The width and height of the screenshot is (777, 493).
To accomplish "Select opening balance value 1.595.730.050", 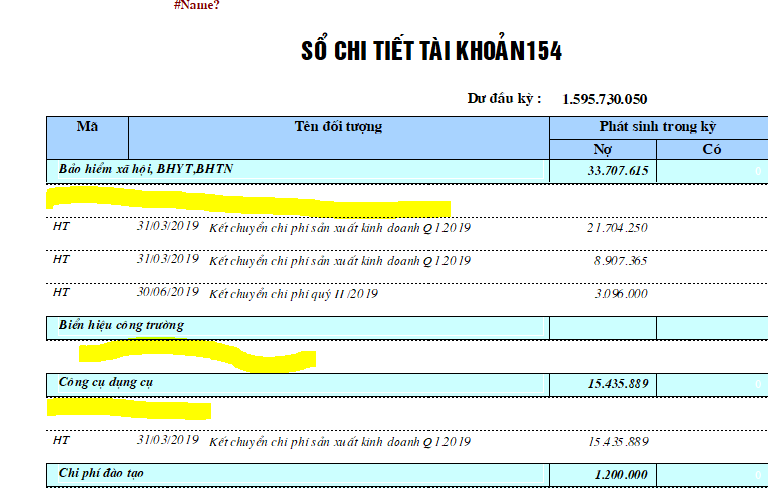I will coord(605,99).
